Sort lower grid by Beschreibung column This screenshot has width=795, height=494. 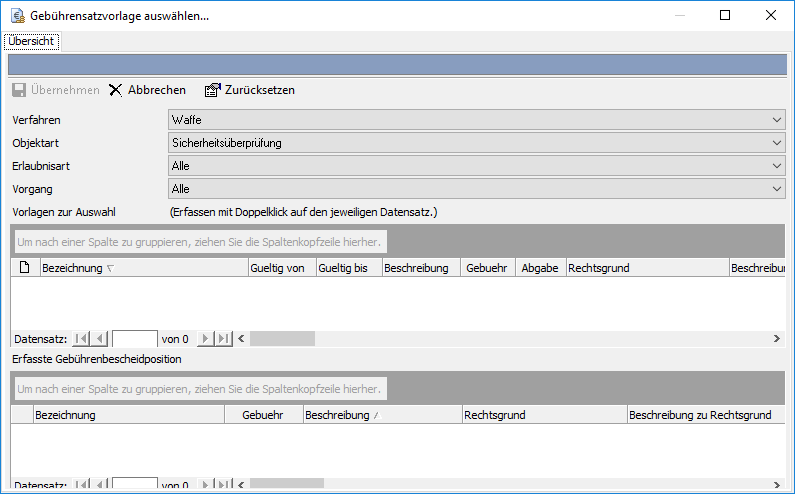click(x=380, y=415)
